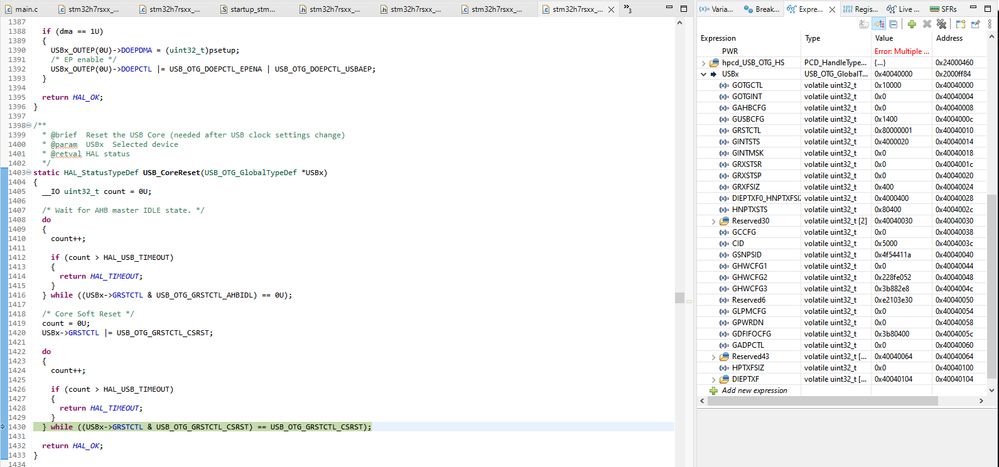This screenshot has height=467, width=999.
Task: Click instruction pointer marker at line 1430
Action: click(x=3, y=427)
